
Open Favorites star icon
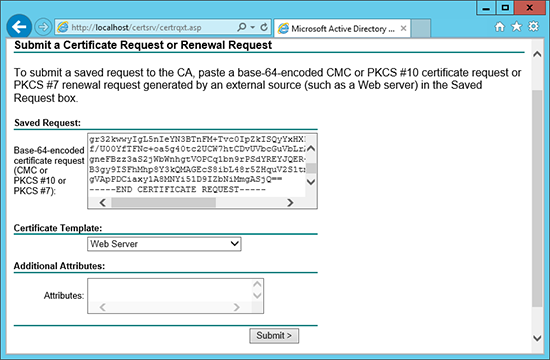tap(516, 27)
